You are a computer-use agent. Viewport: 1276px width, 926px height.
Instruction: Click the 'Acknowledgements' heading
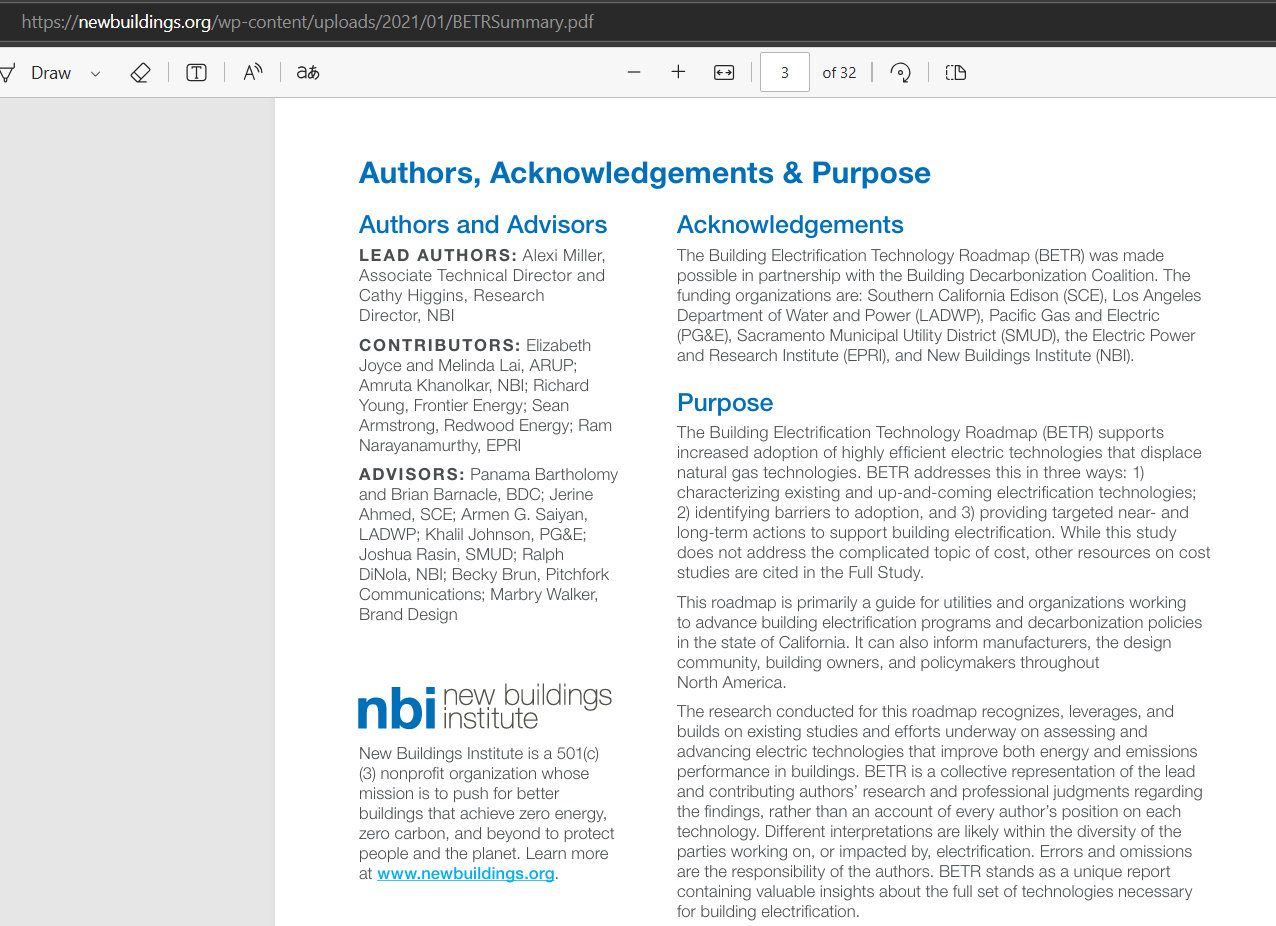click(x=790, y=225)
